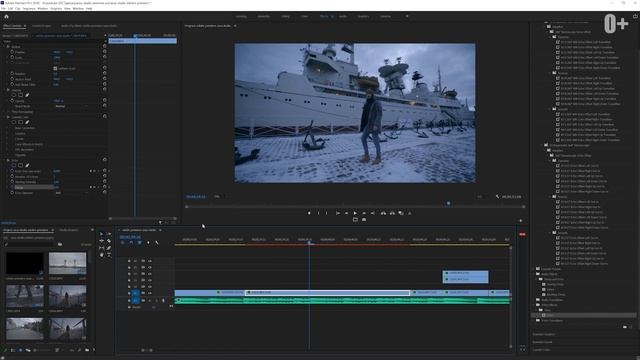This screenshot has height=360, width=640.
Task: Switch to Editing workspace tab
Action: pyautogui.click(x=285, y=16)
